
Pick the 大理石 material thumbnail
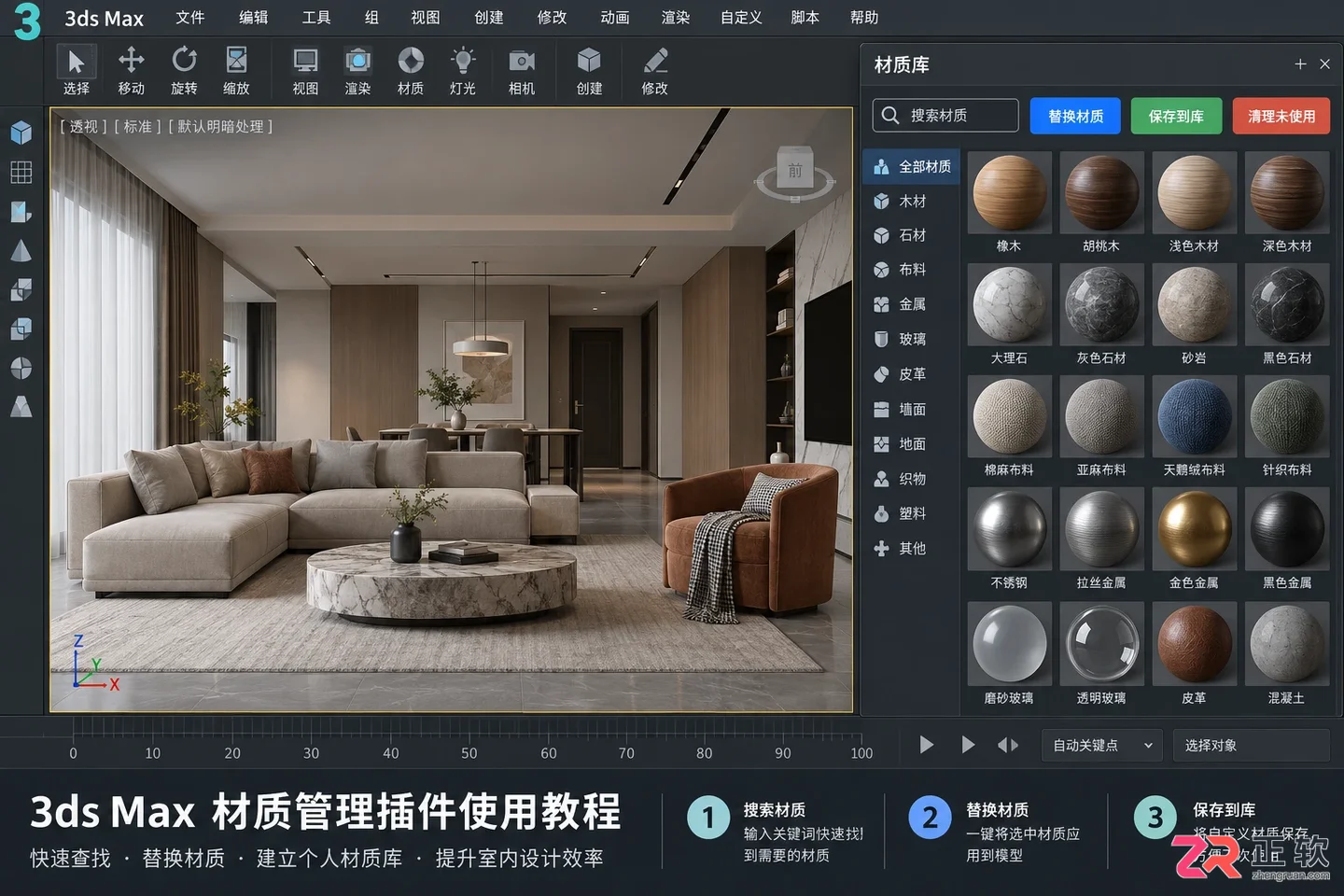tap(1009, 304)
